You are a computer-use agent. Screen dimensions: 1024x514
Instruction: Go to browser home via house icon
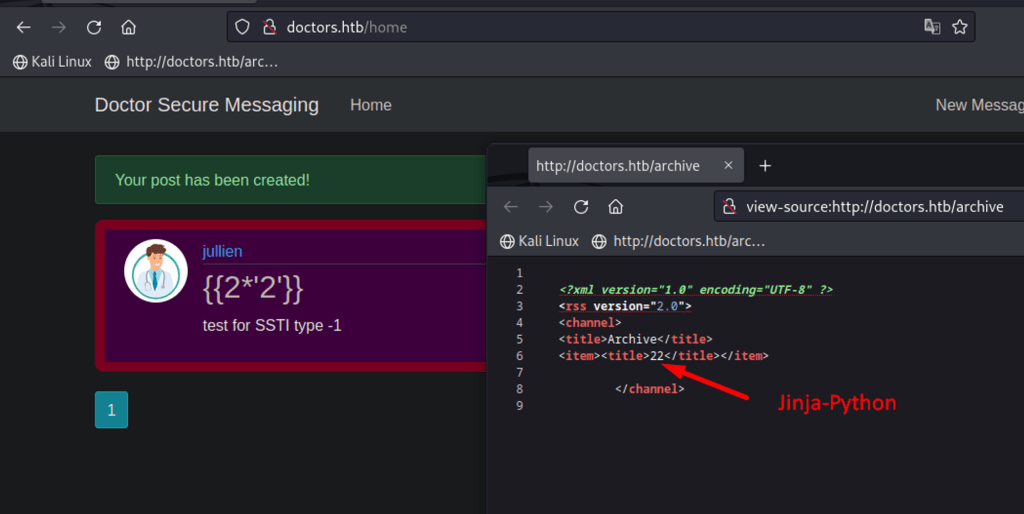tap(128, 27)
